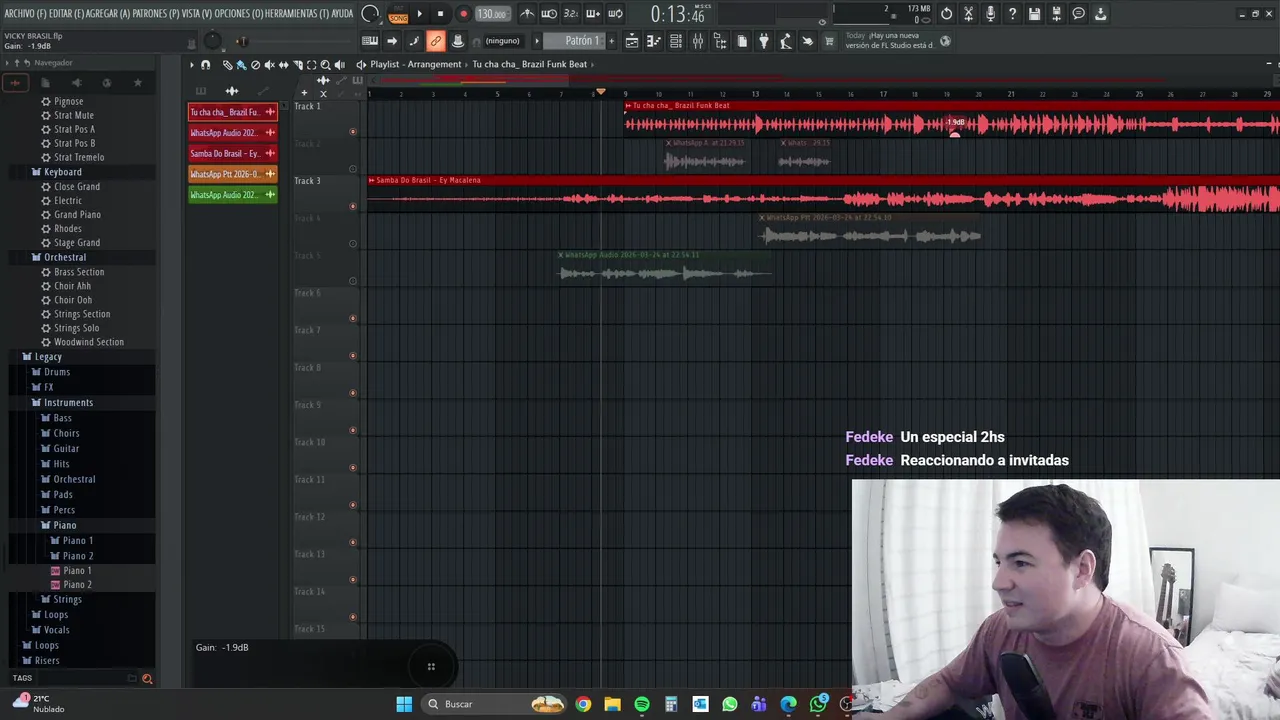This screenshot has height=720, width=1280.
Task: Open the plugin picker plug icon
Action: 764,41
